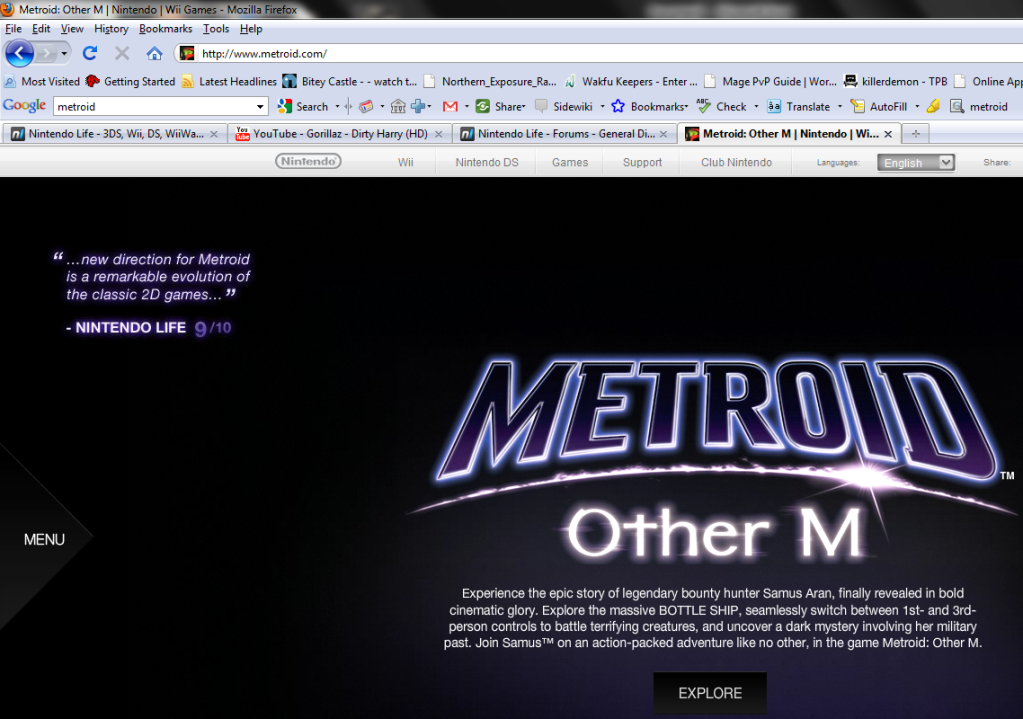Screen dimensions: 1023x719
Task: Open the back/forward history dropdown arrow
Action: pos(65,53)
